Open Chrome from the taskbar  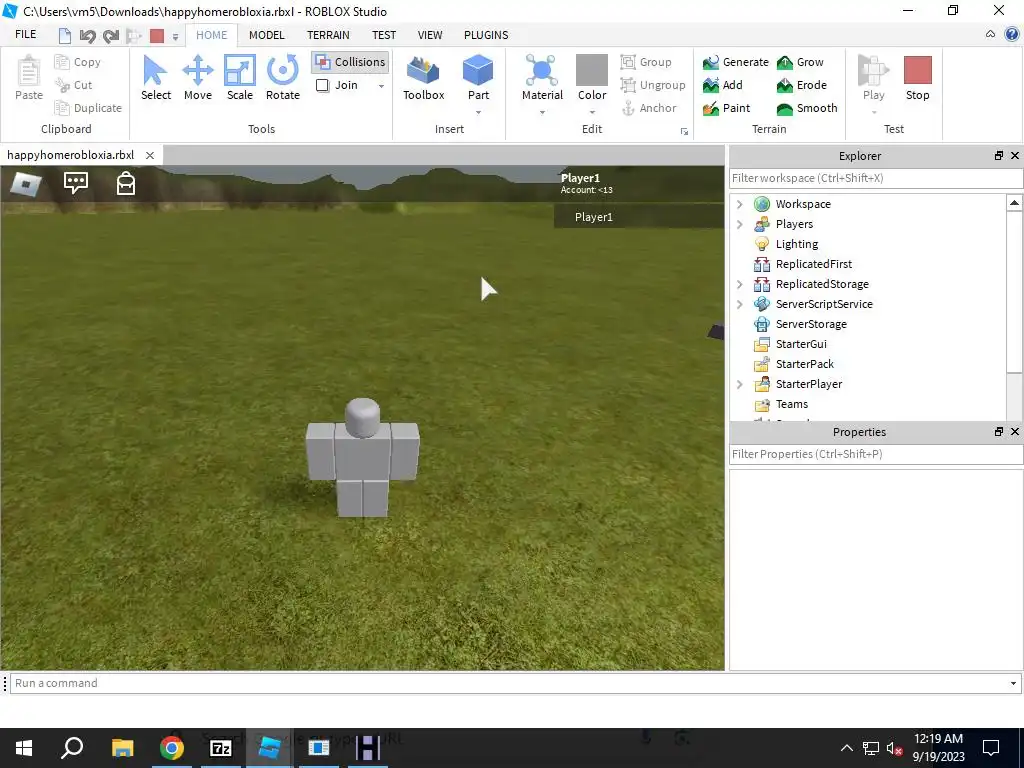click(x=171, y=748)
